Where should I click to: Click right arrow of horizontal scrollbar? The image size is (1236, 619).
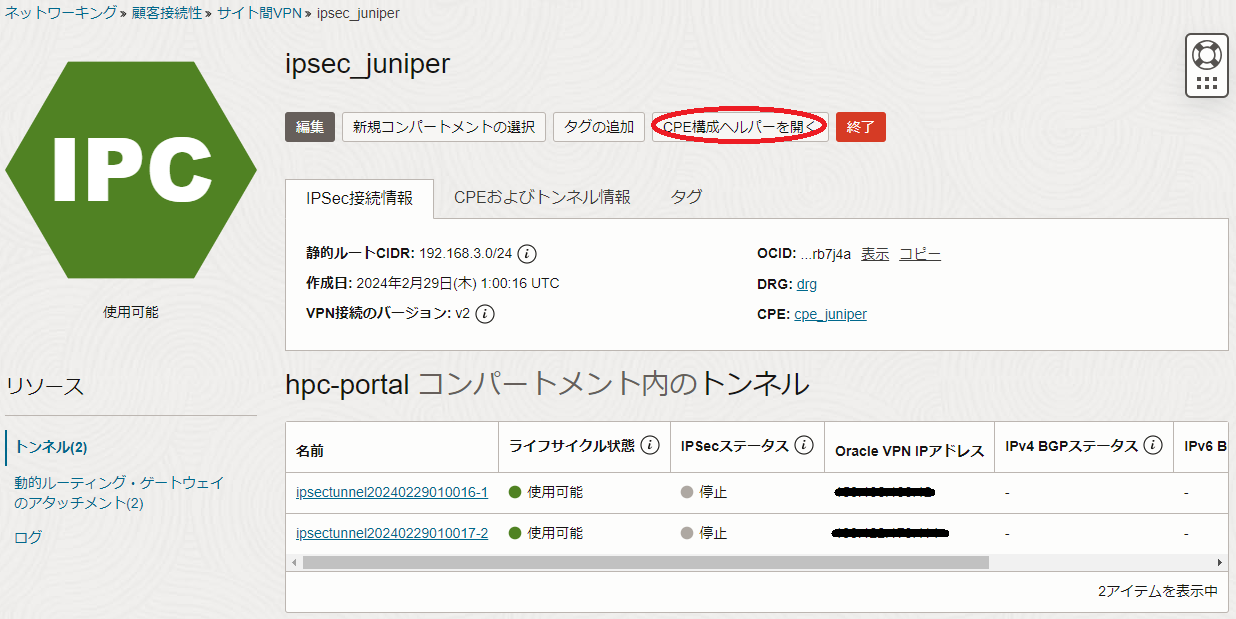tap(1219, 563)
